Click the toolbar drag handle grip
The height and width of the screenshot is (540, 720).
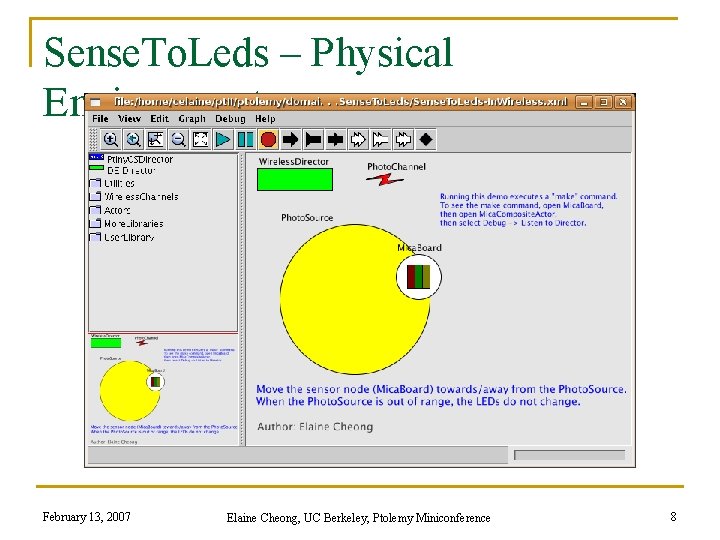click(93, 140)
